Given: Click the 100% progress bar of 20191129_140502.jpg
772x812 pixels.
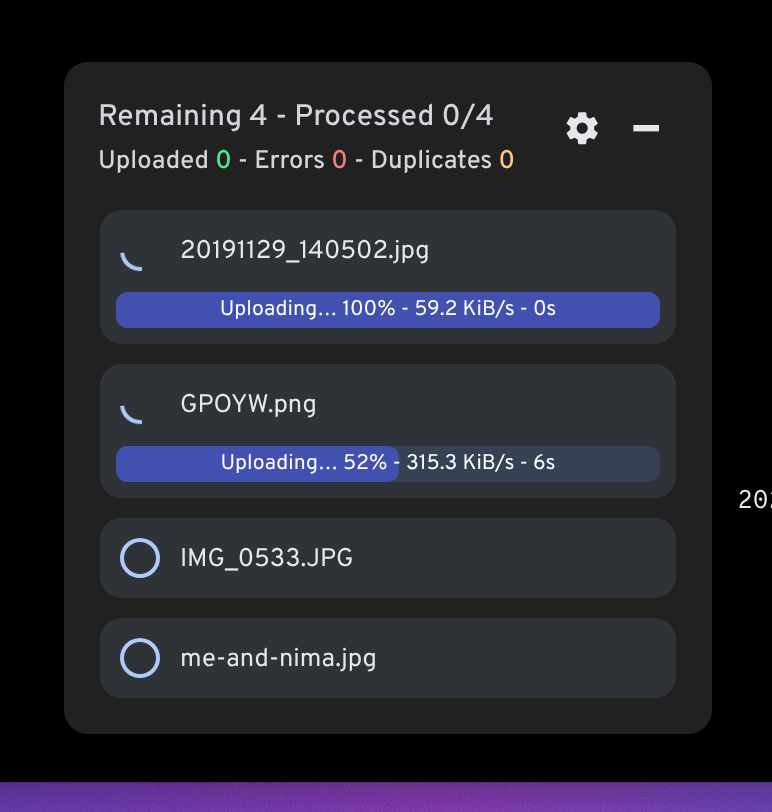Looking at the screenshot, I should point(388,310).
